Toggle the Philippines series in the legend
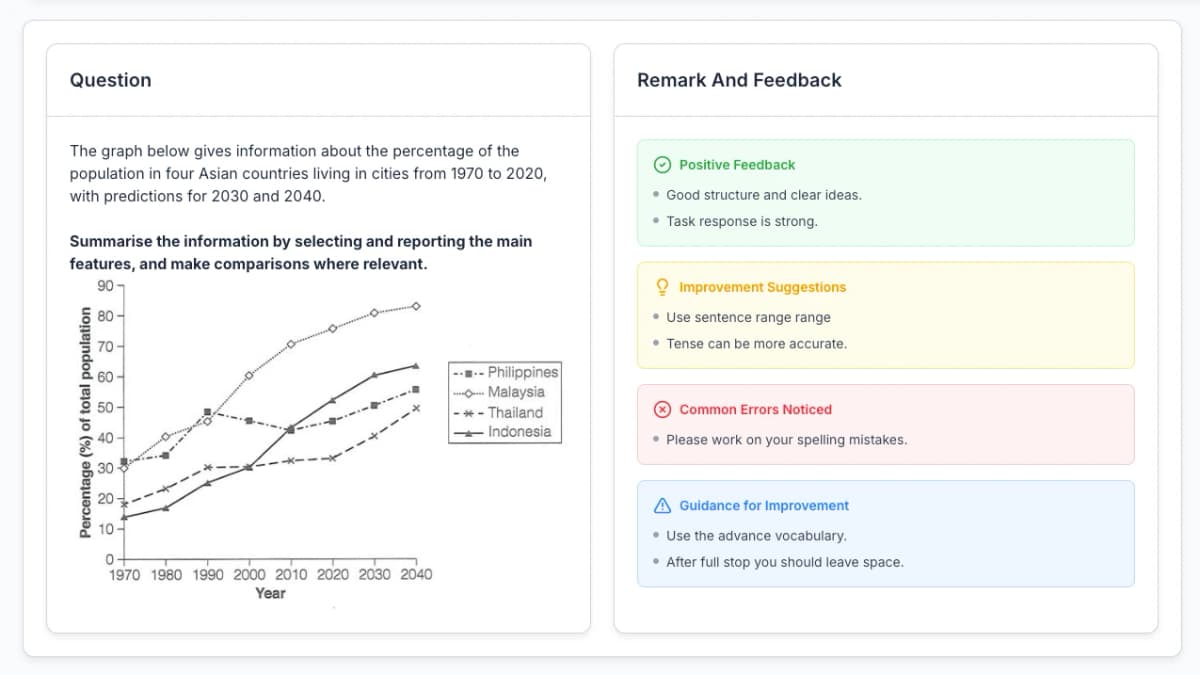The height and width of the screenshot is (675, 1200). point(520,372)
